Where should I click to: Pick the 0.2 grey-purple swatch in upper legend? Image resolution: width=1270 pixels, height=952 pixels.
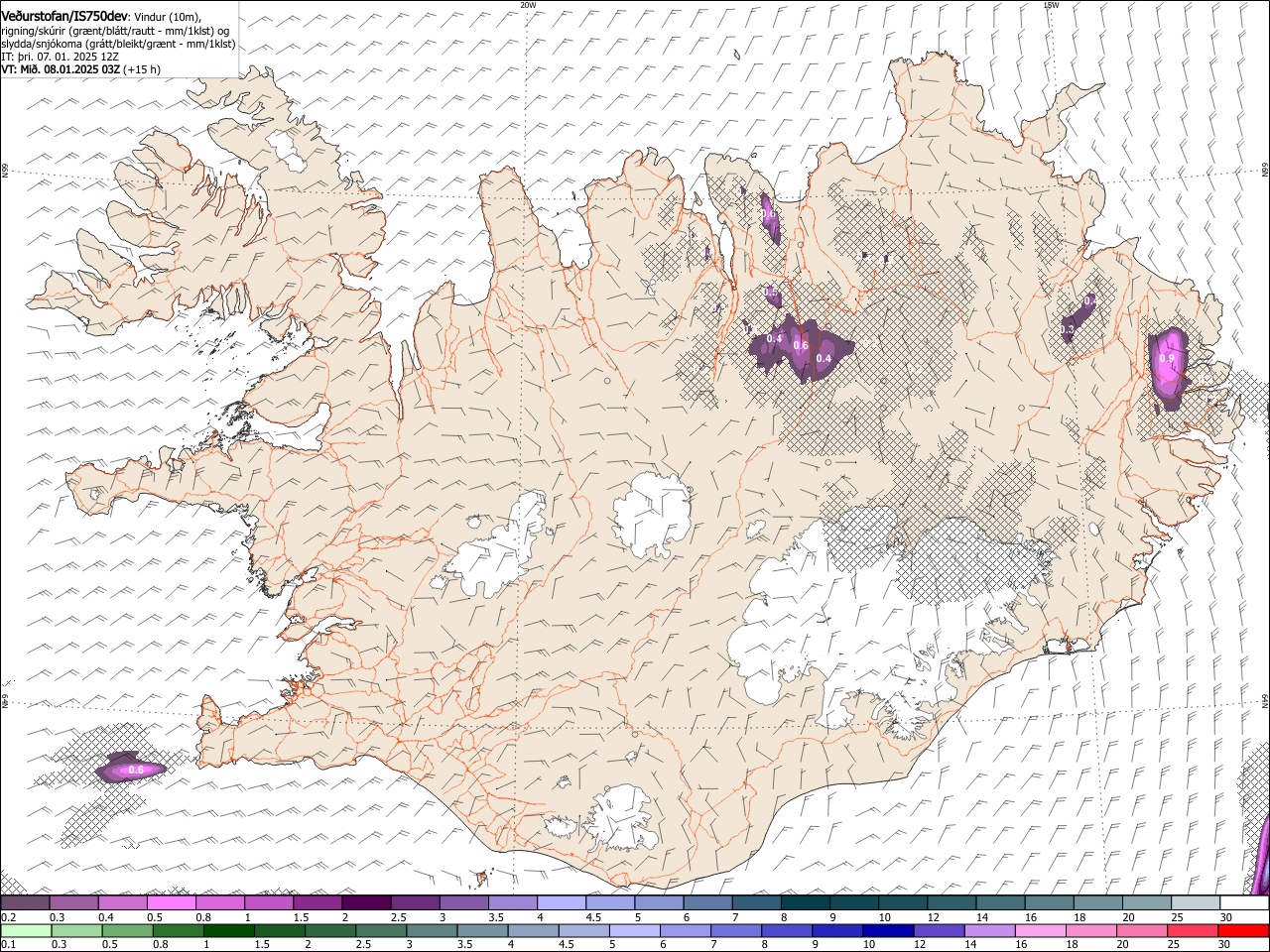point(25,903)
